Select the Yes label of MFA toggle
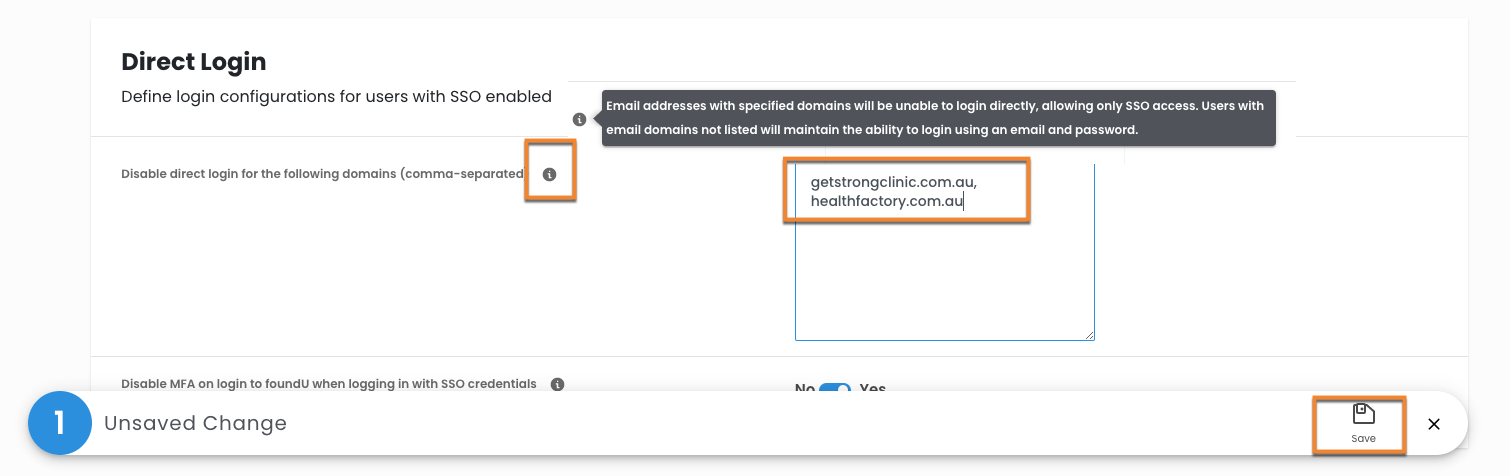Image resolution: width=1510 pixels, height=476 pixels. [x=872, y=388]
